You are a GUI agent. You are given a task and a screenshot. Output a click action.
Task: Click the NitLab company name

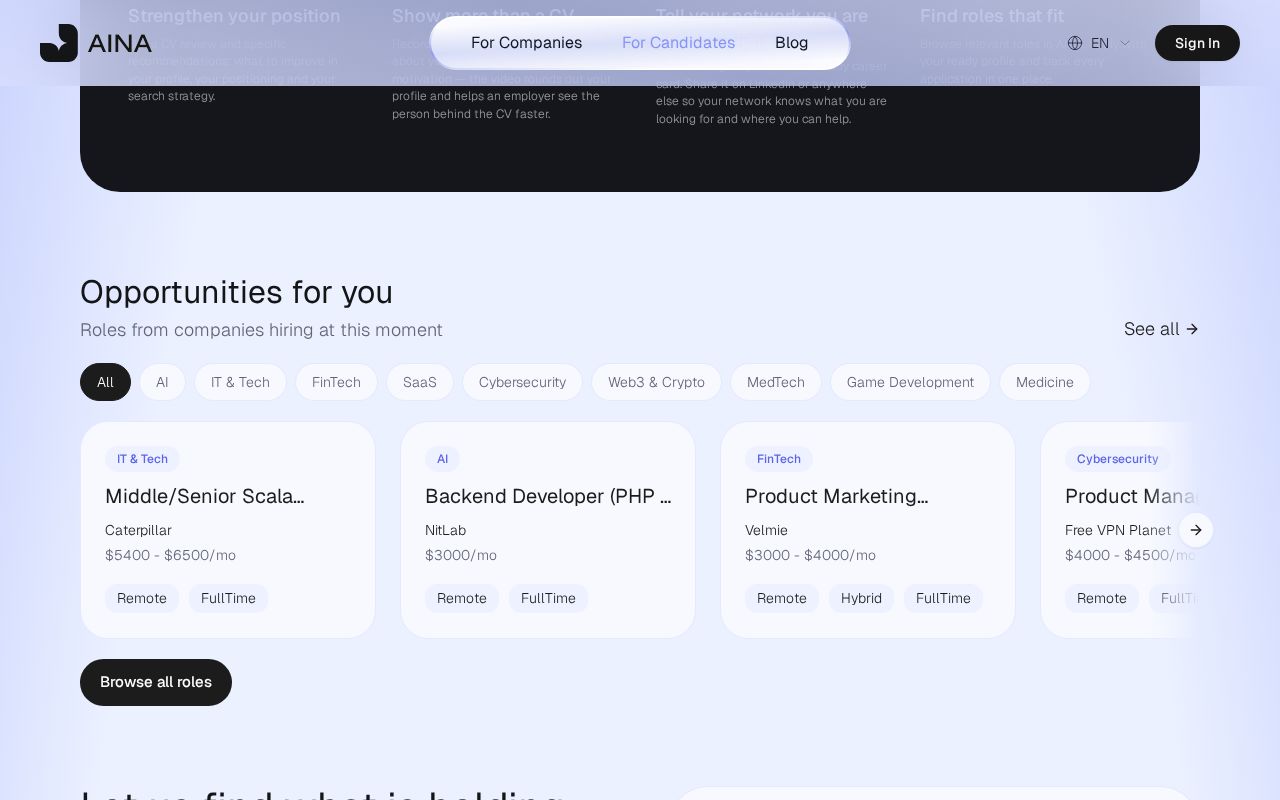[x=445, y=530]
